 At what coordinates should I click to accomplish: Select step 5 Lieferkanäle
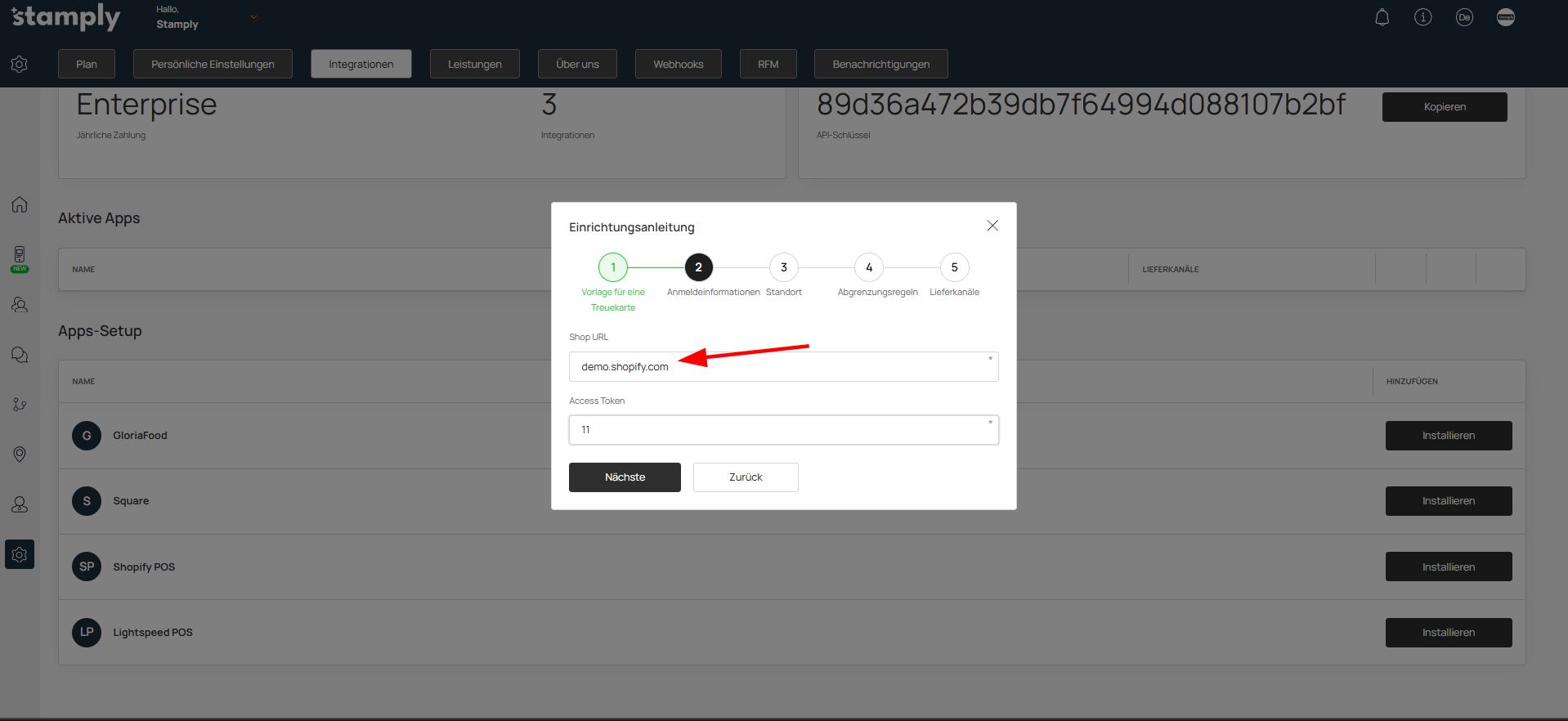pyautogui.click(x=954, y=267)
